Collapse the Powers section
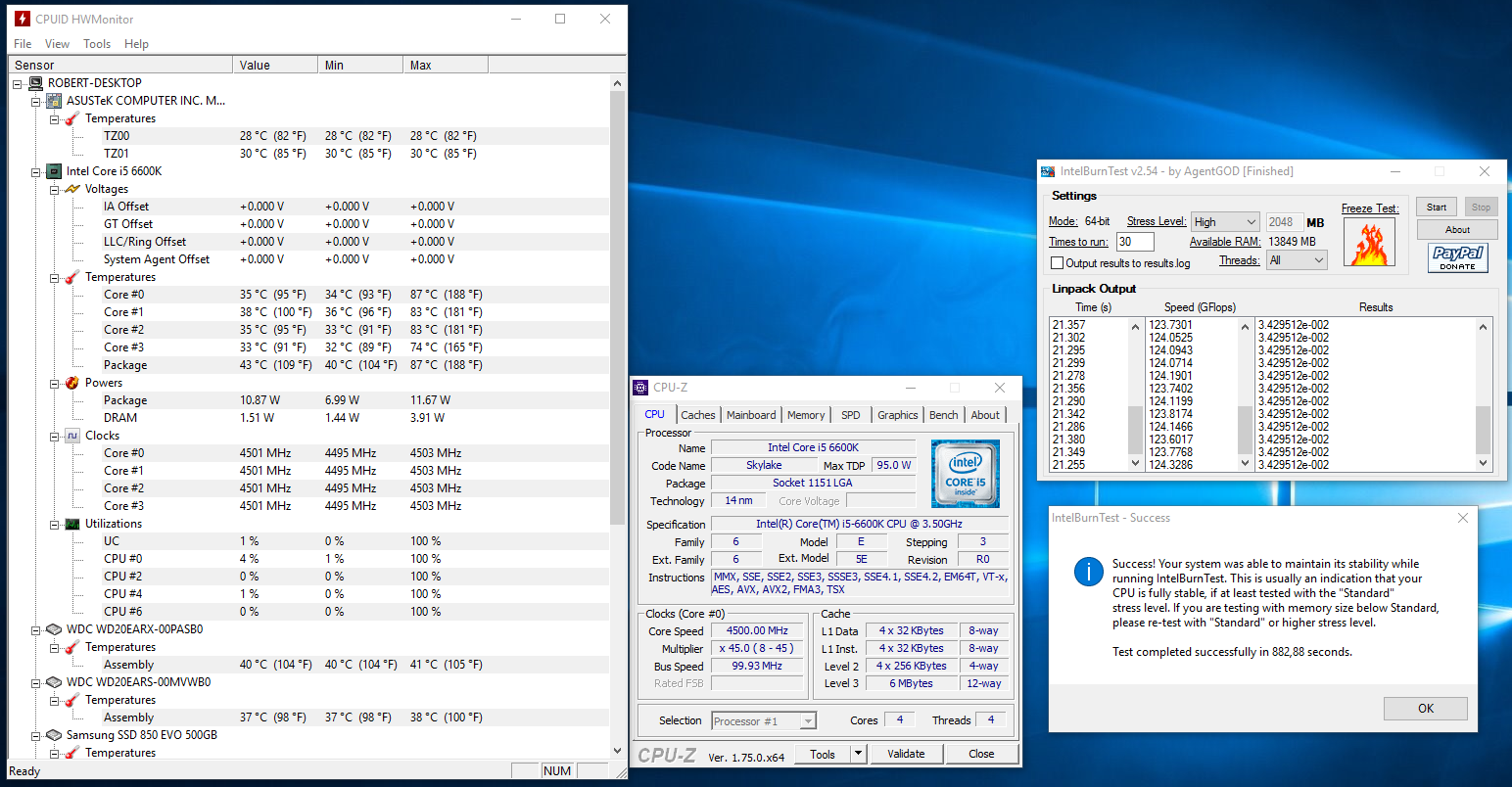The image size is (1512, 787). click(x=55, y=383)
